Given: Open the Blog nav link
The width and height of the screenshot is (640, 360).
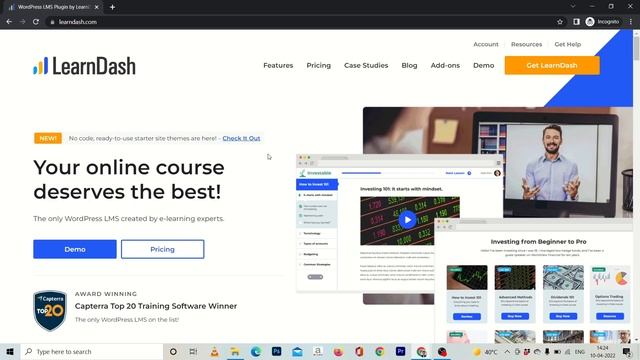Looking at the screenshot, I should point(409,65).
